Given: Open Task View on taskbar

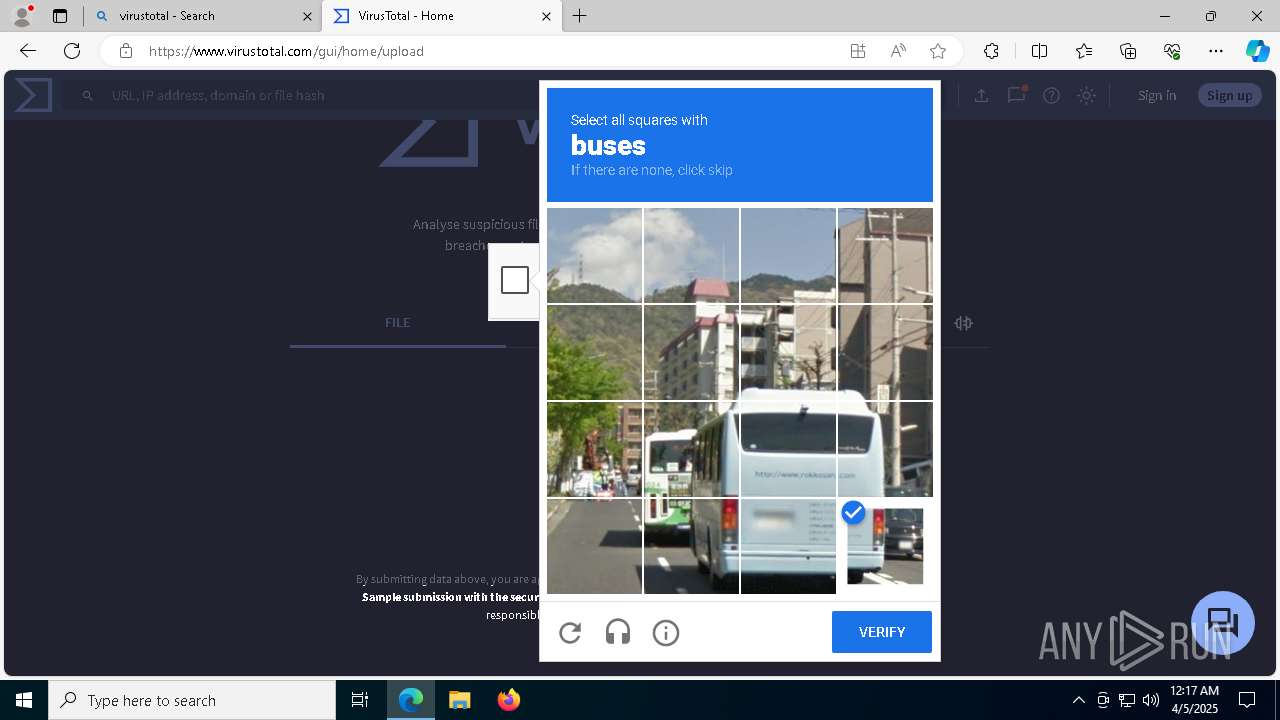Looking at the screenshot, I should click(360, 700).
